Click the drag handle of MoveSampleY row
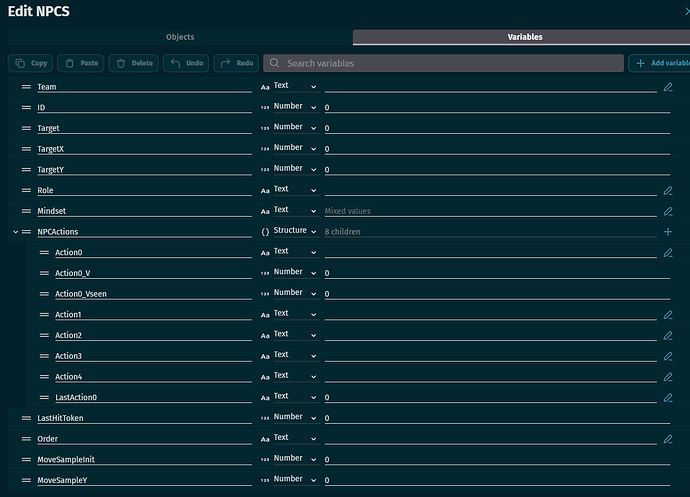Viewport: 690px width, 497px height. click(26, 480)
